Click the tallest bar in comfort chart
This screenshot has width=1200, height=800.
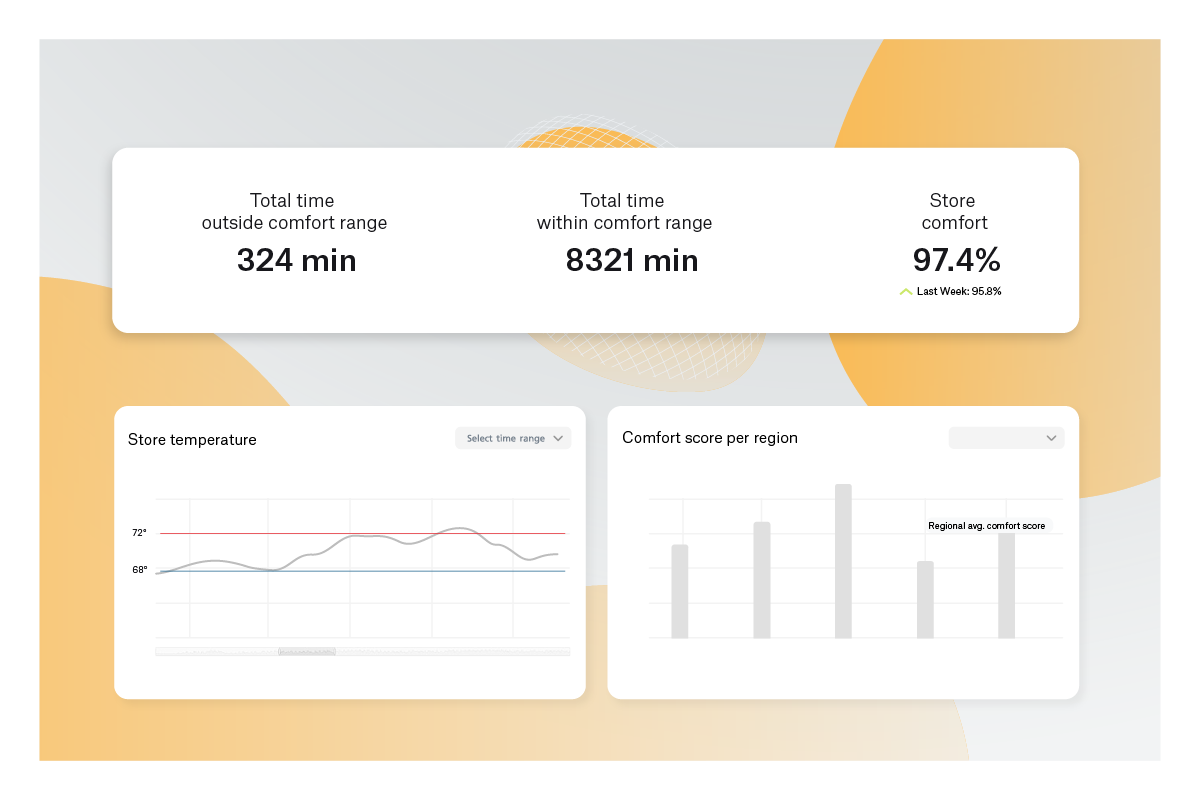point(843,560)
